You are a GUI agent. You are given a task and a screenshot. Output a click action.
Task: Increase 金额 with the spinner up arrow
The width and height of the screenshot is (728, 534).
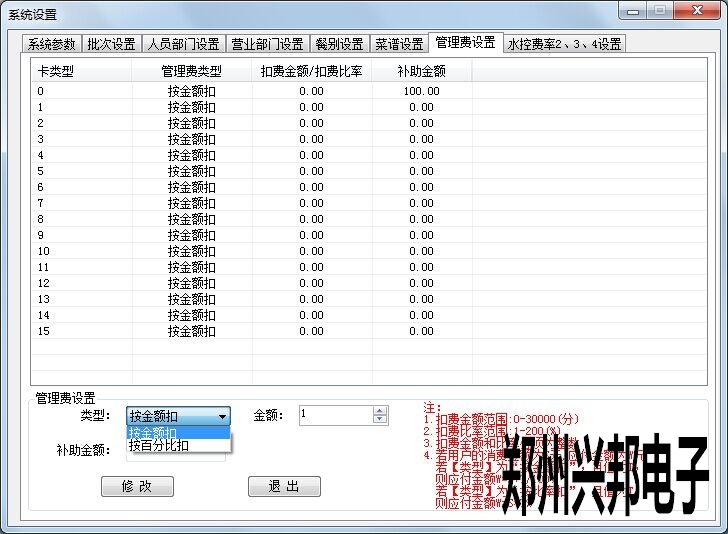tap(379, 410)
